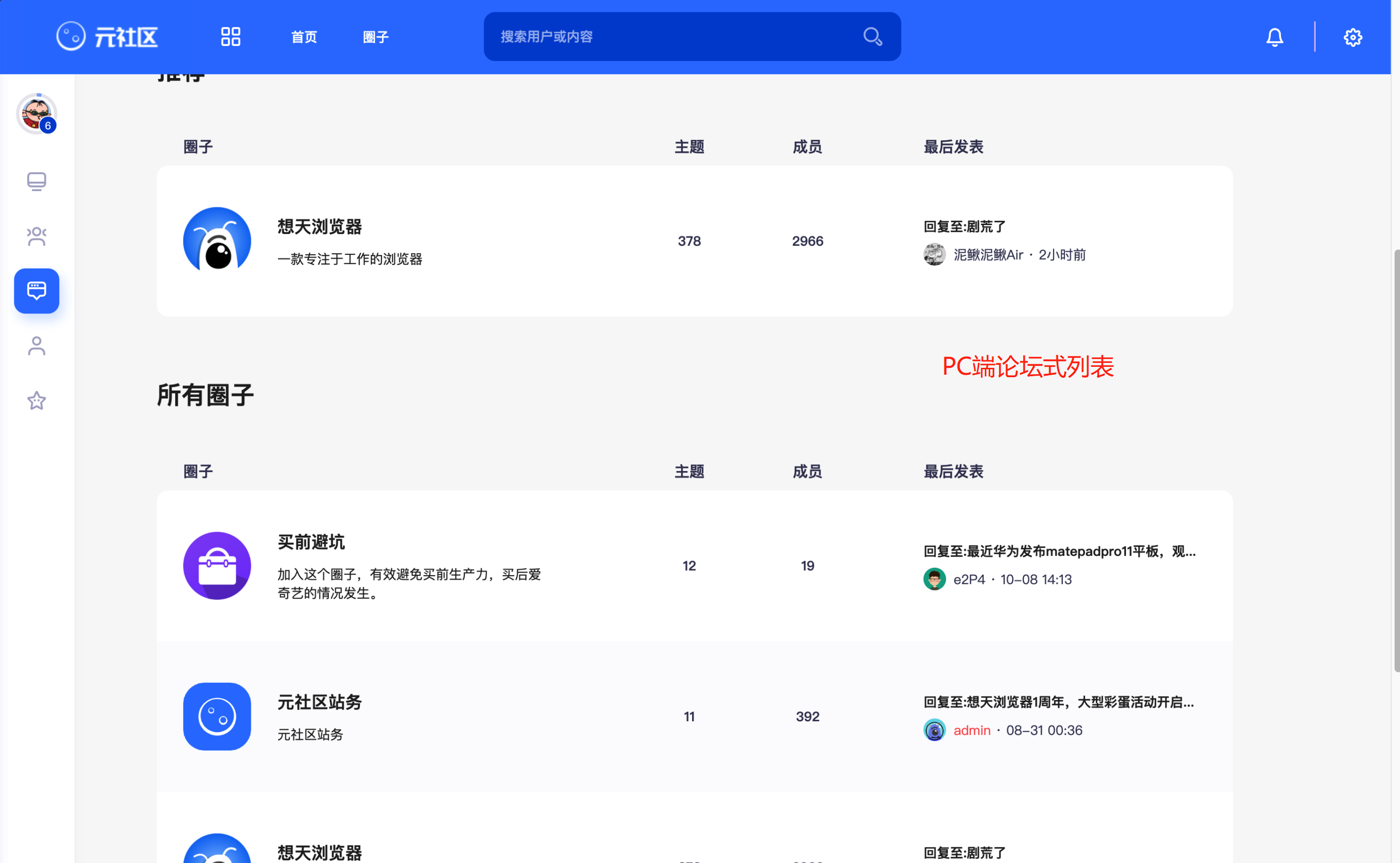Open the star favorites sidebar icon

coord(37,401)
